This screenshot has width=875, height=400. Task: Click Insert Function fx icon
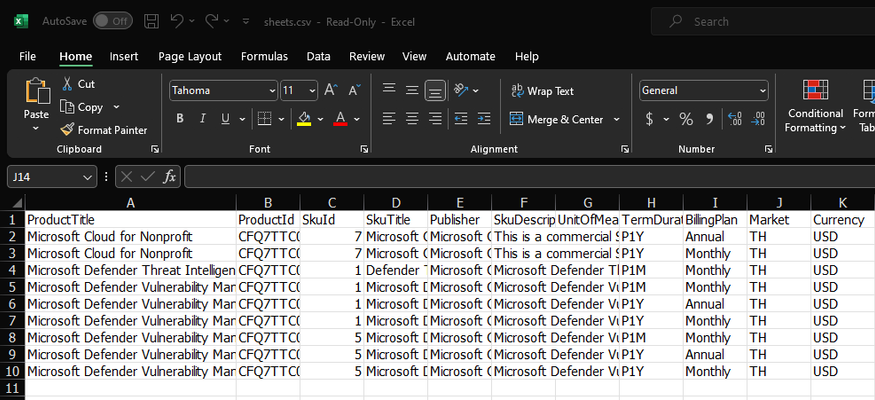[170, 177]
